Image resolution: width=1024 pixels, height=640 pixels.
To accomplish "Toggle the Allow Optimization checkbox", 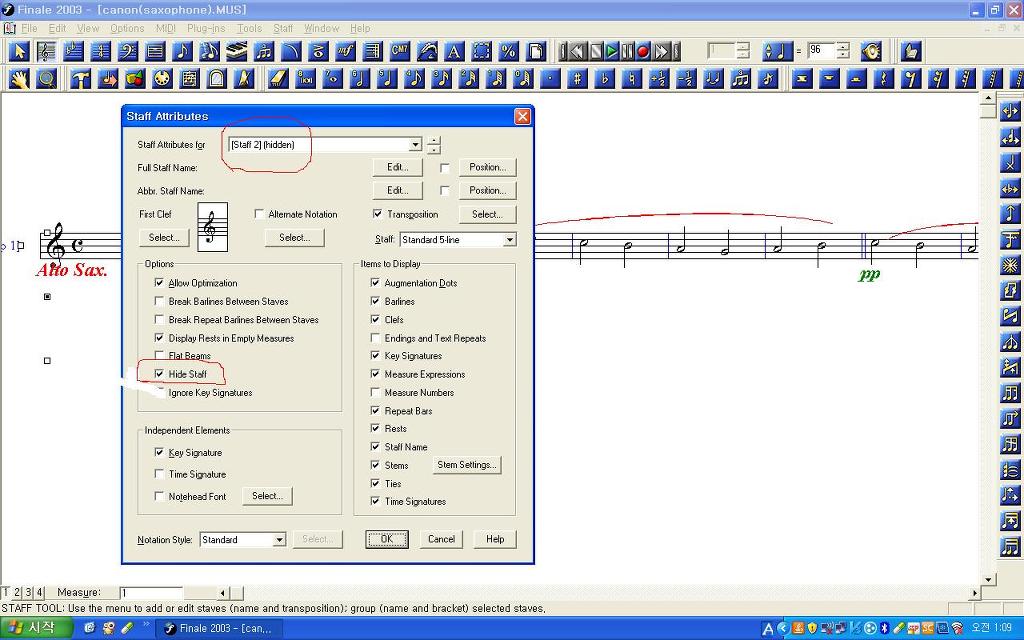I will coord(159,283).
